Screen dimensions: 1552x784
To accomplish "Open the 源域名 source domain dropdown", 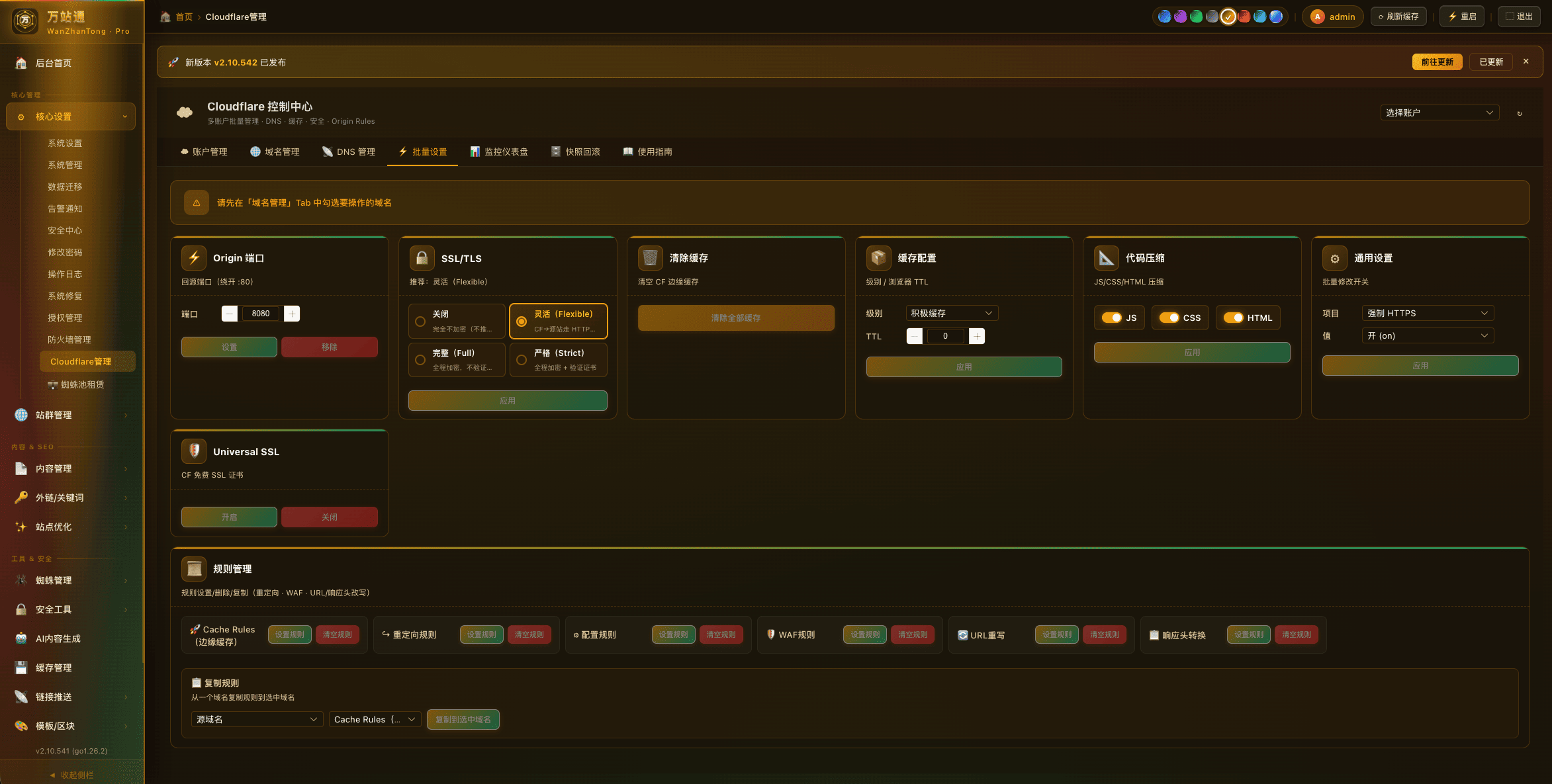I will [x=257, y=719].
